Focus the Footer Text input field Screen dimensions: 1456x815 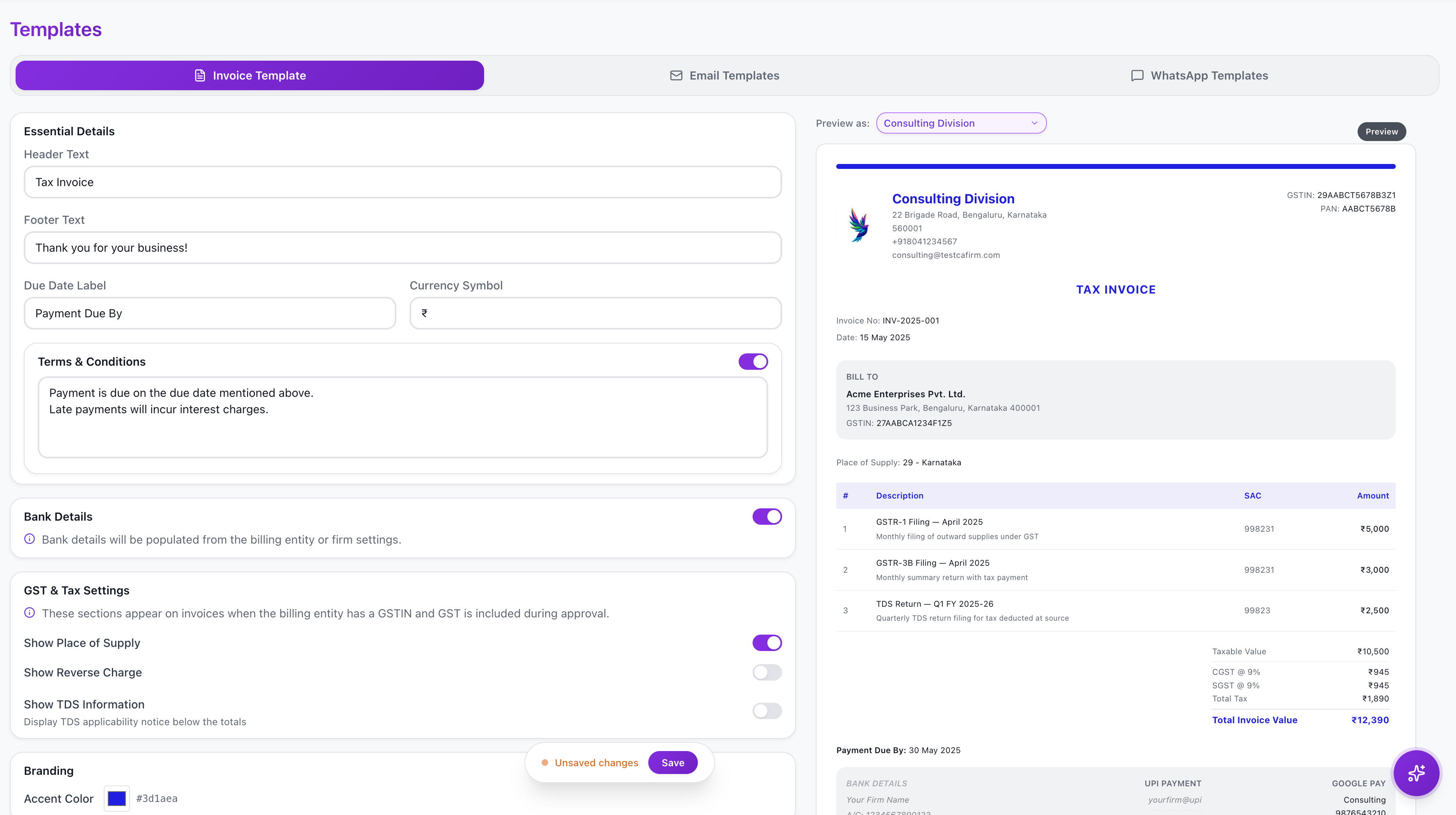403,248
